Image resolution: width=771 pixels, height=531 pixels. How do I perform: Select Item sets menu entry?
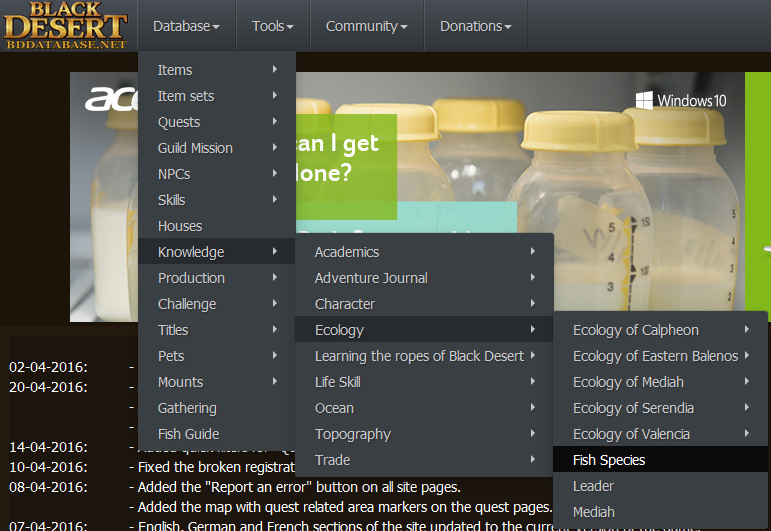(x=217, y=96)
